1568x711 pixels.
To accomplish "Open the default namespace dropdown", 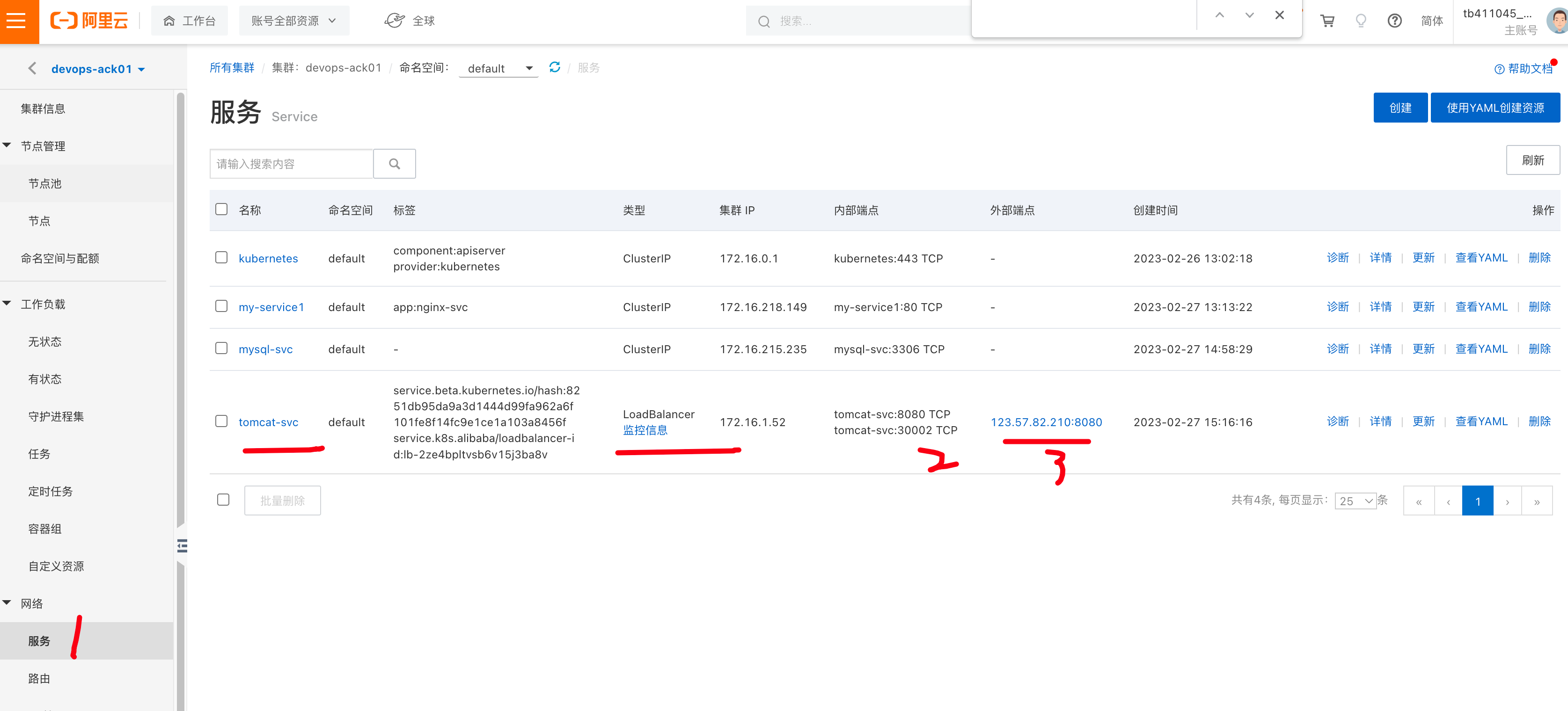I will (498, 69).
